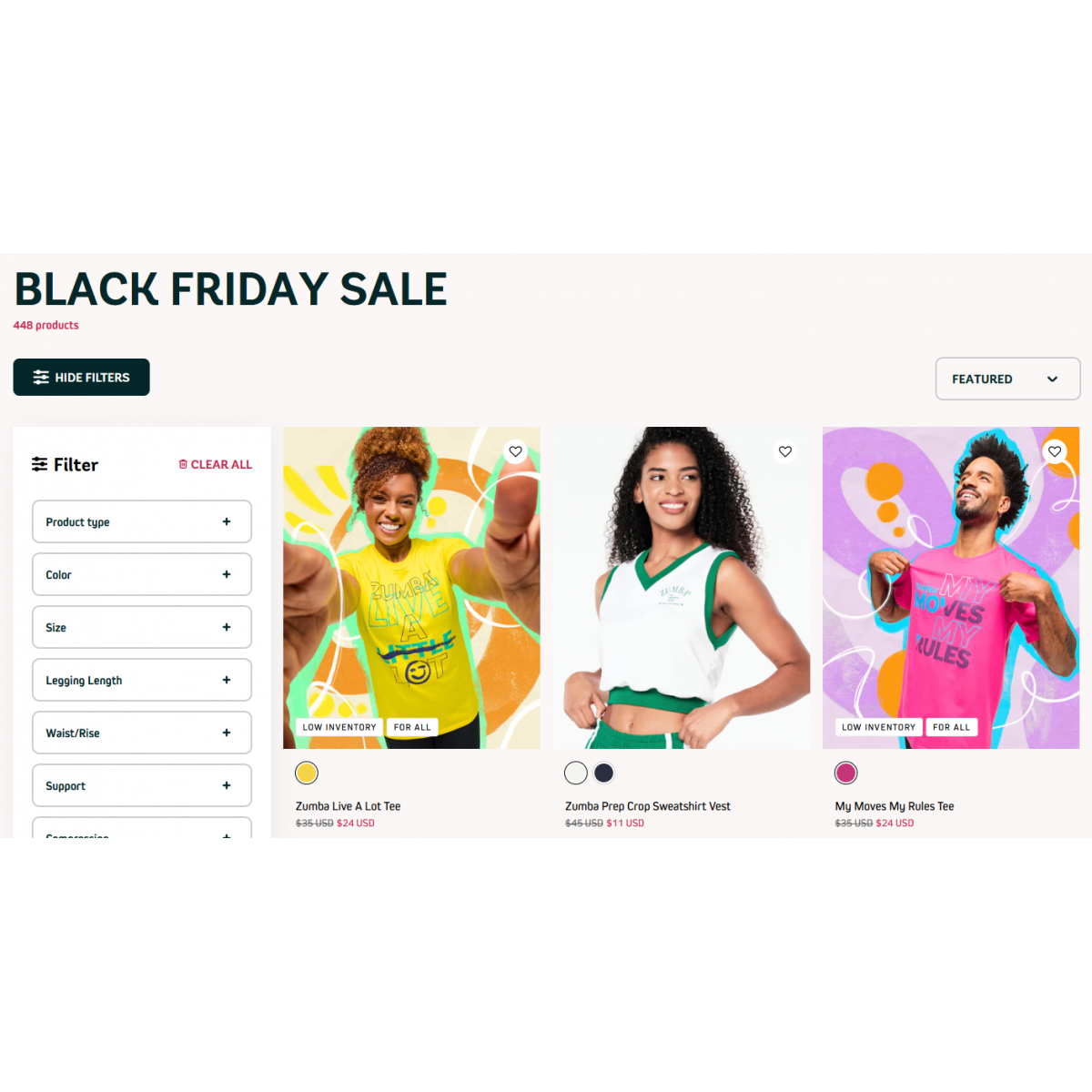Add My Moves My Rules Tee to wishlist
The height and width of the screenshot is (1092, 1092).
1055,451
